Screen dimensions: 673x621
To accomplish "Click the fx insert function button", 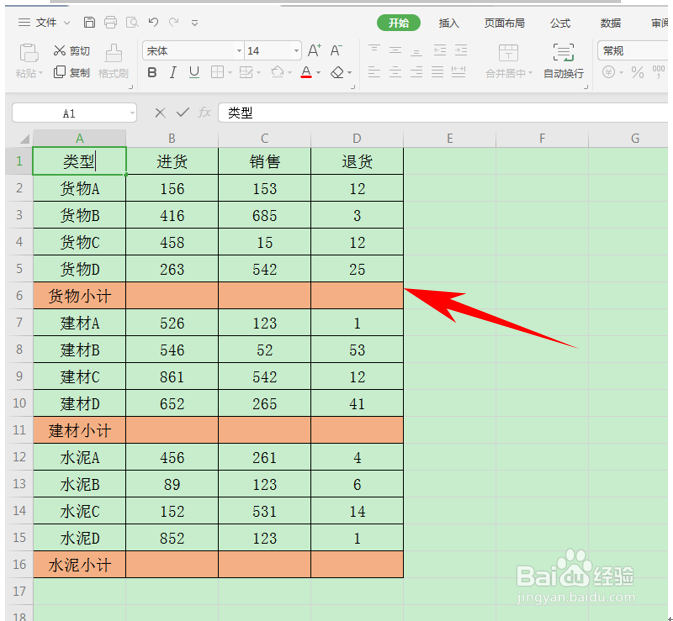I will coord(204,113).
